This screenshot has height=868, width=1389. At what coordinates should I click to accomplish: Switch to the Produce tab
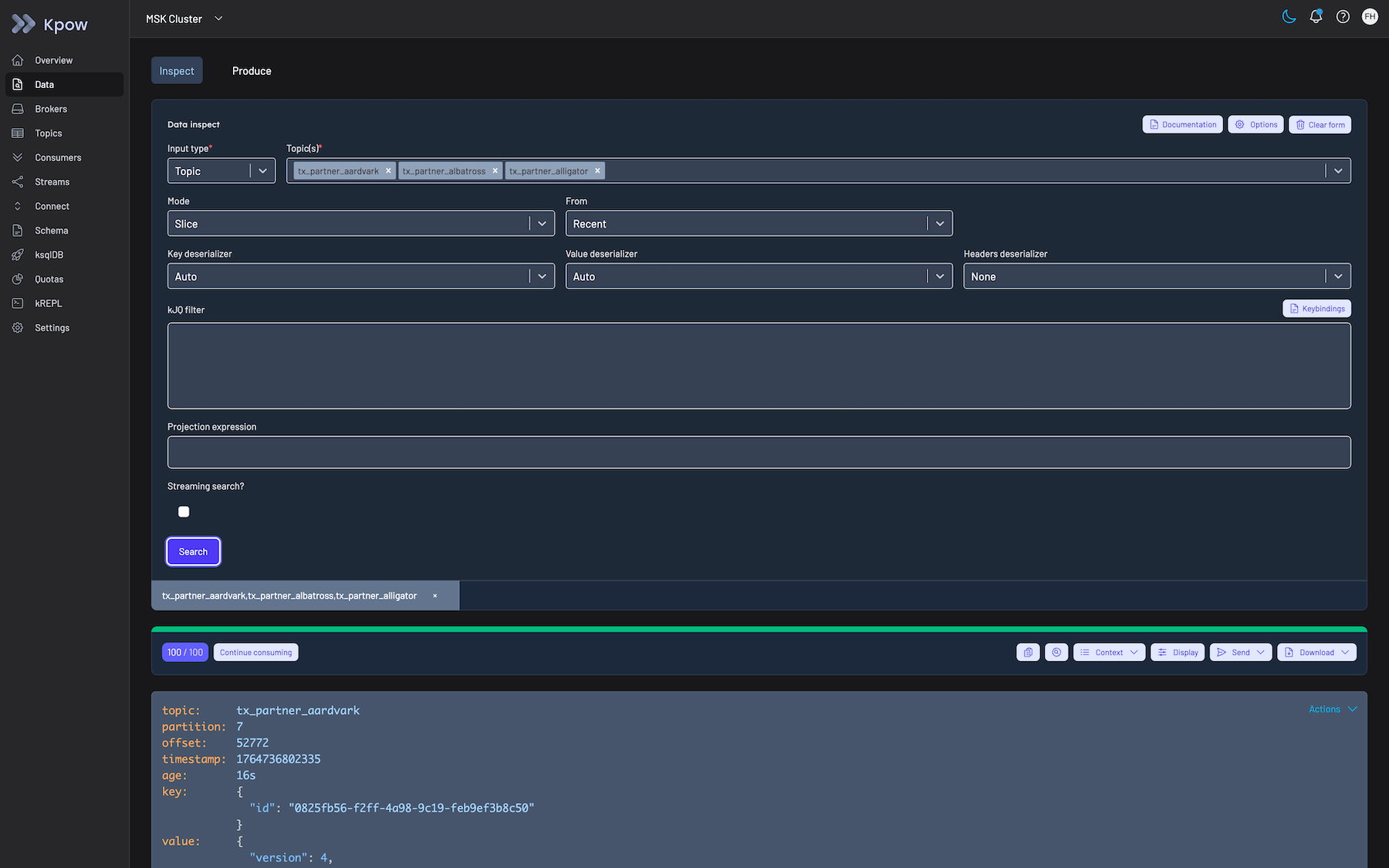(251, 70)
